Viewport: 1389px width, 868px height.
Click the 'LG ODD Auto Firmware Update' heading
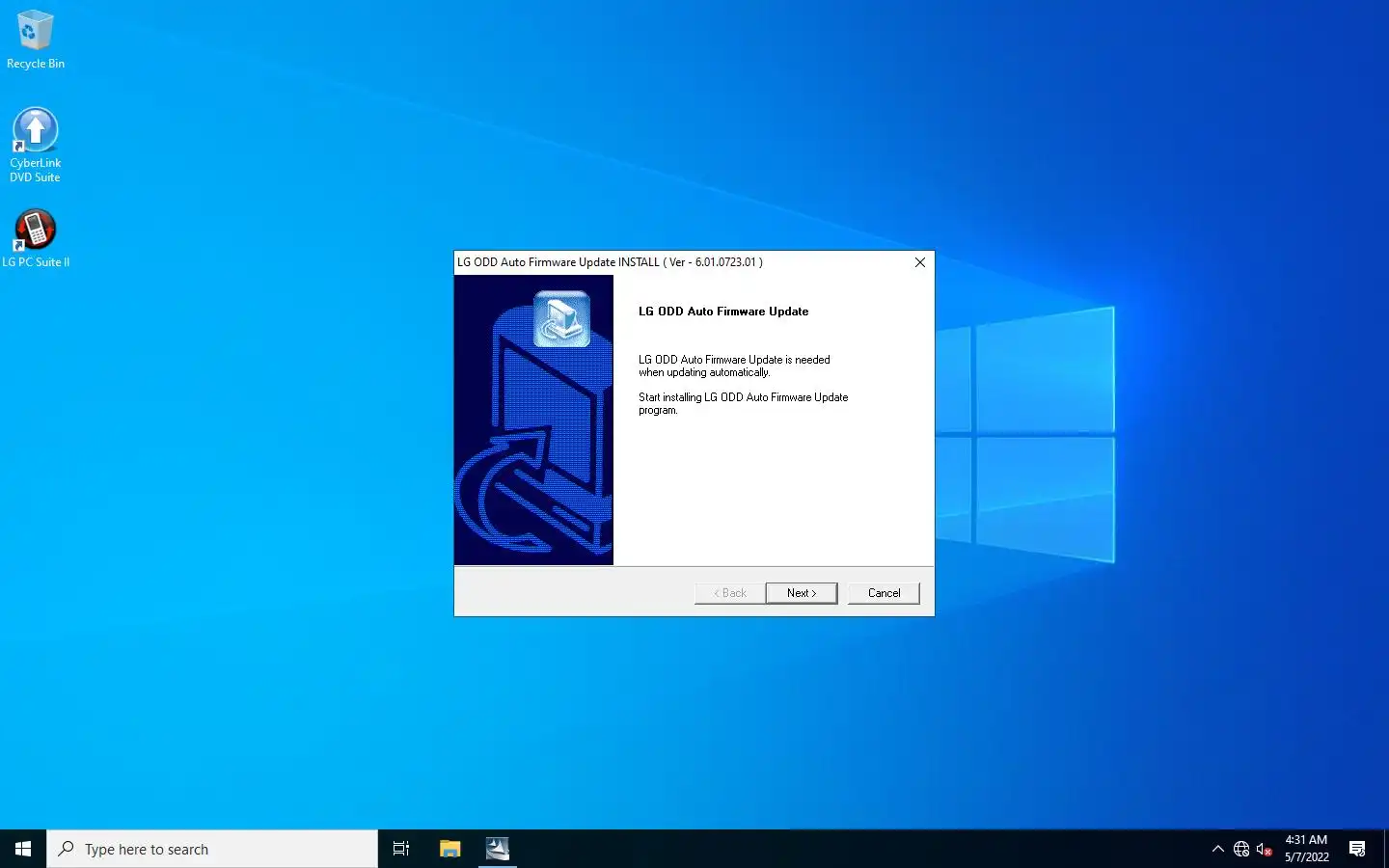point(723,312)
